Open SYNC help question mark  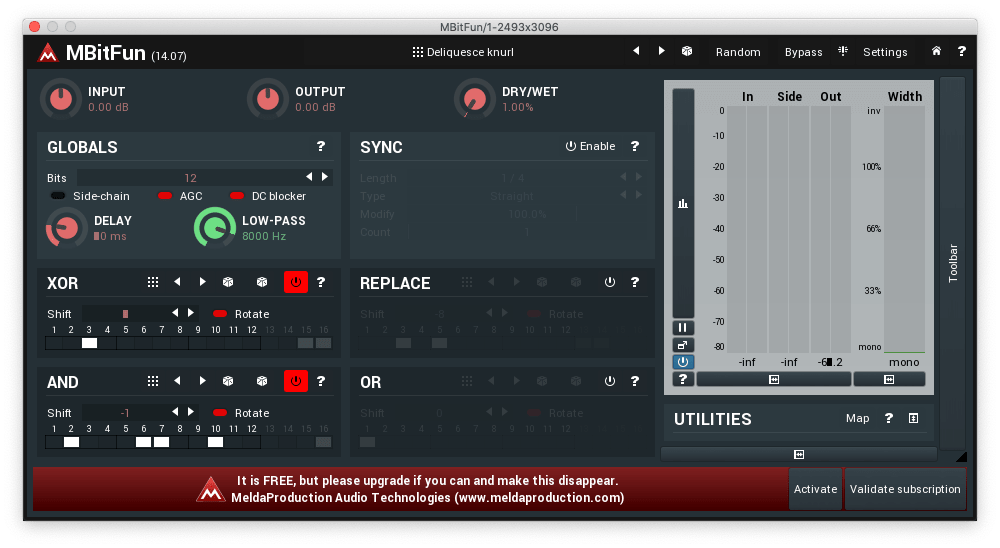click(635, 146)
